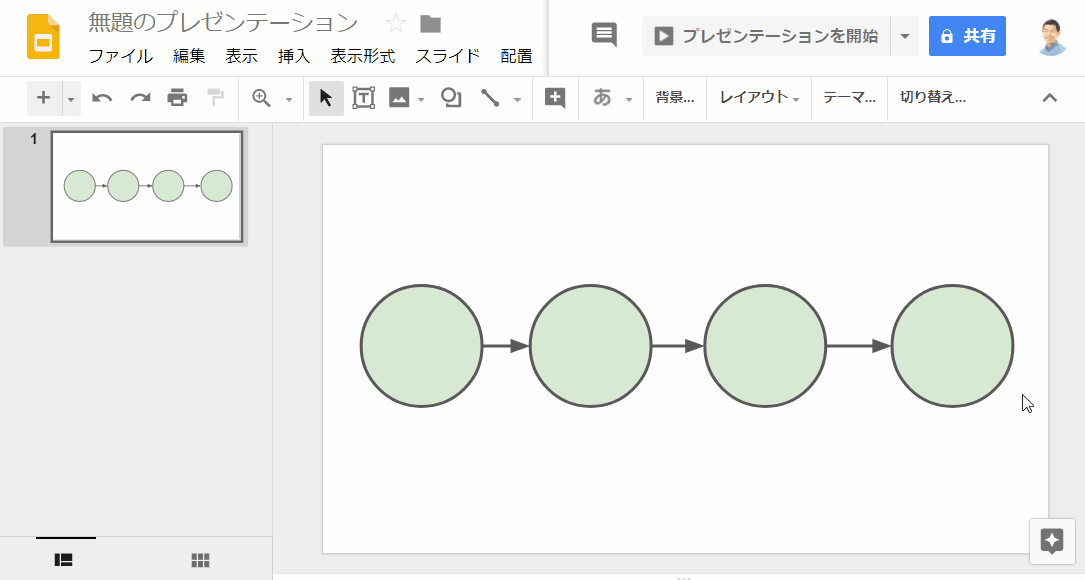The image size is (1085, 580).
Task: Select the first green circle on slide
Action: (x=421, y=346)
